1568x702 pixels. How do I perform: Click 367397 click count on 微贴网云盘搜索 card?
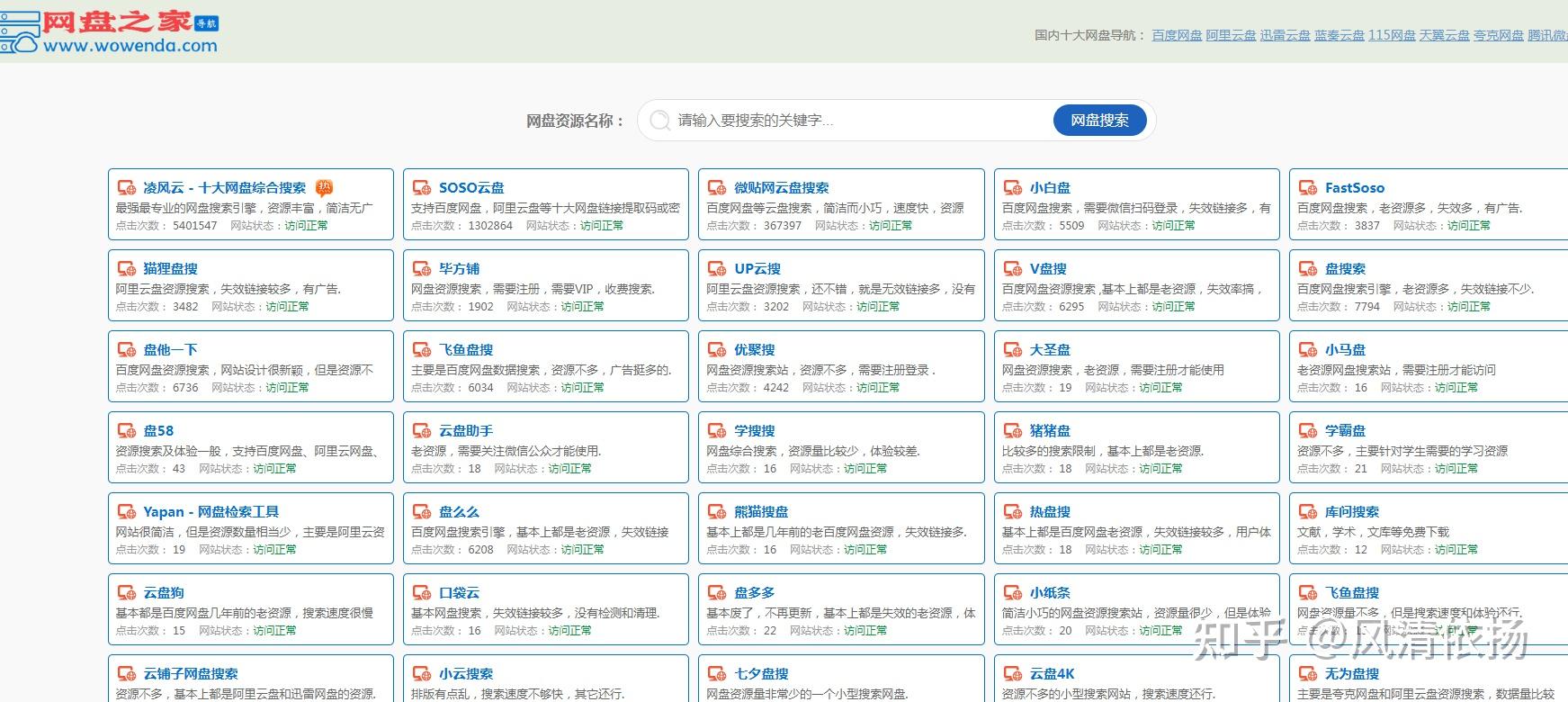click(783, 226)
